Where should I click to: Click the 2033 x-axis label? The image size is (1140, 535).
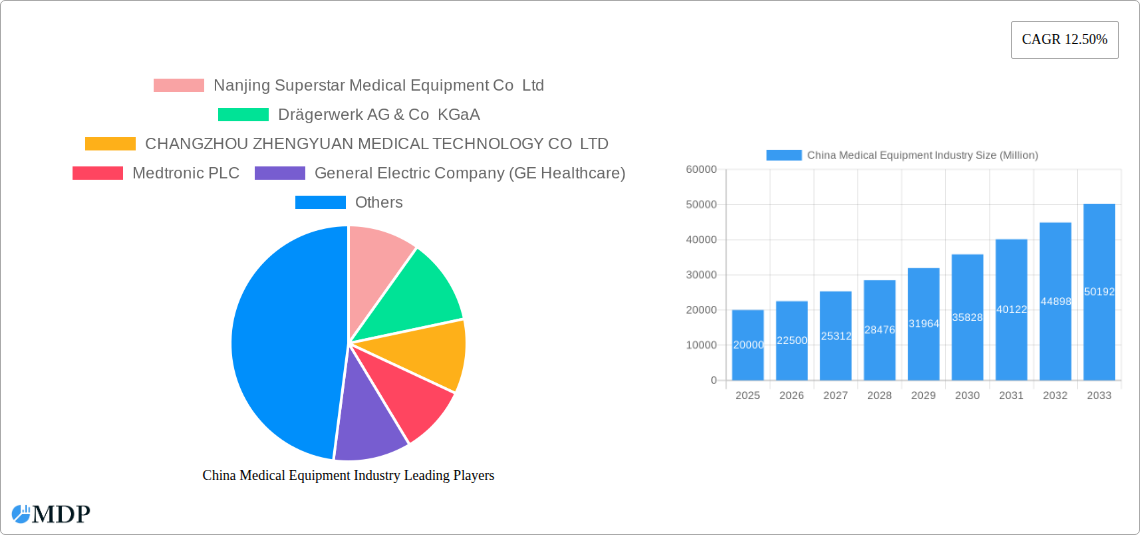click(x=1099, y=395)
